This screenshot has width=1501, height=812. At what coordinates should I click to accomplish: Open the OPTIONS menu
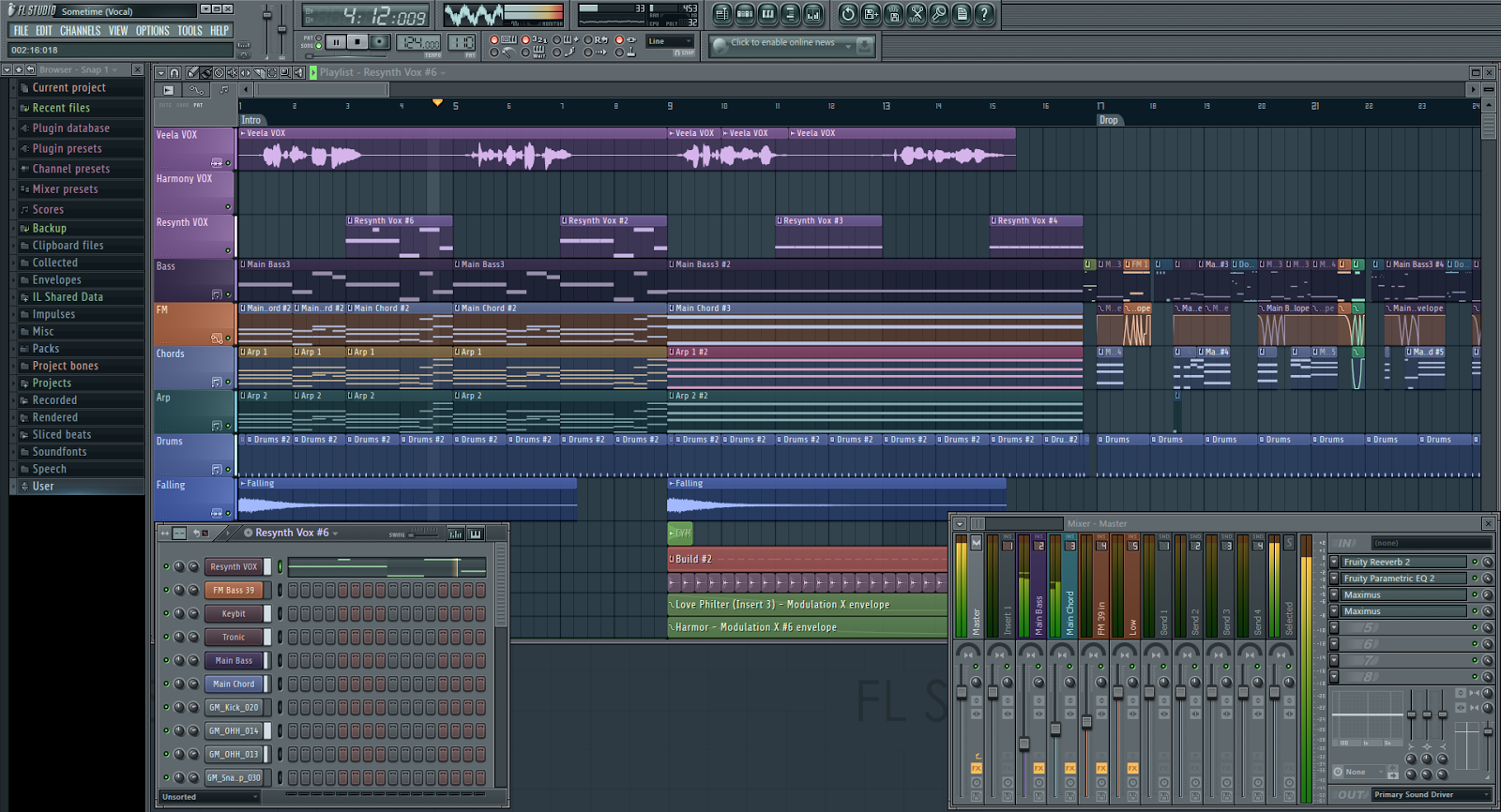click(x=153, y=31)
